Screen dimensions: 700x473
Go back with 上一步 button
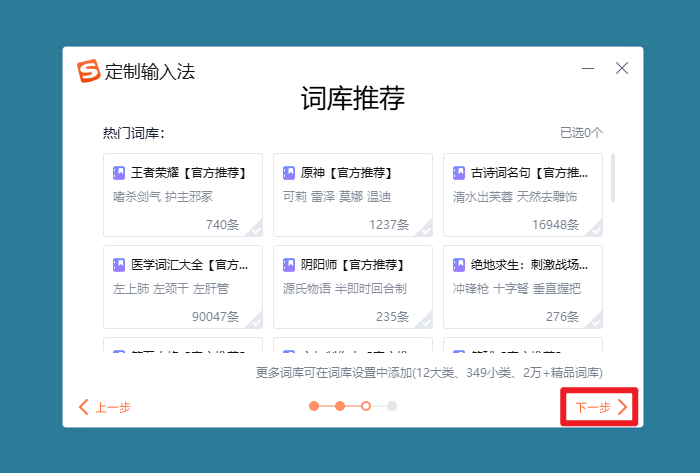(105, 407)
